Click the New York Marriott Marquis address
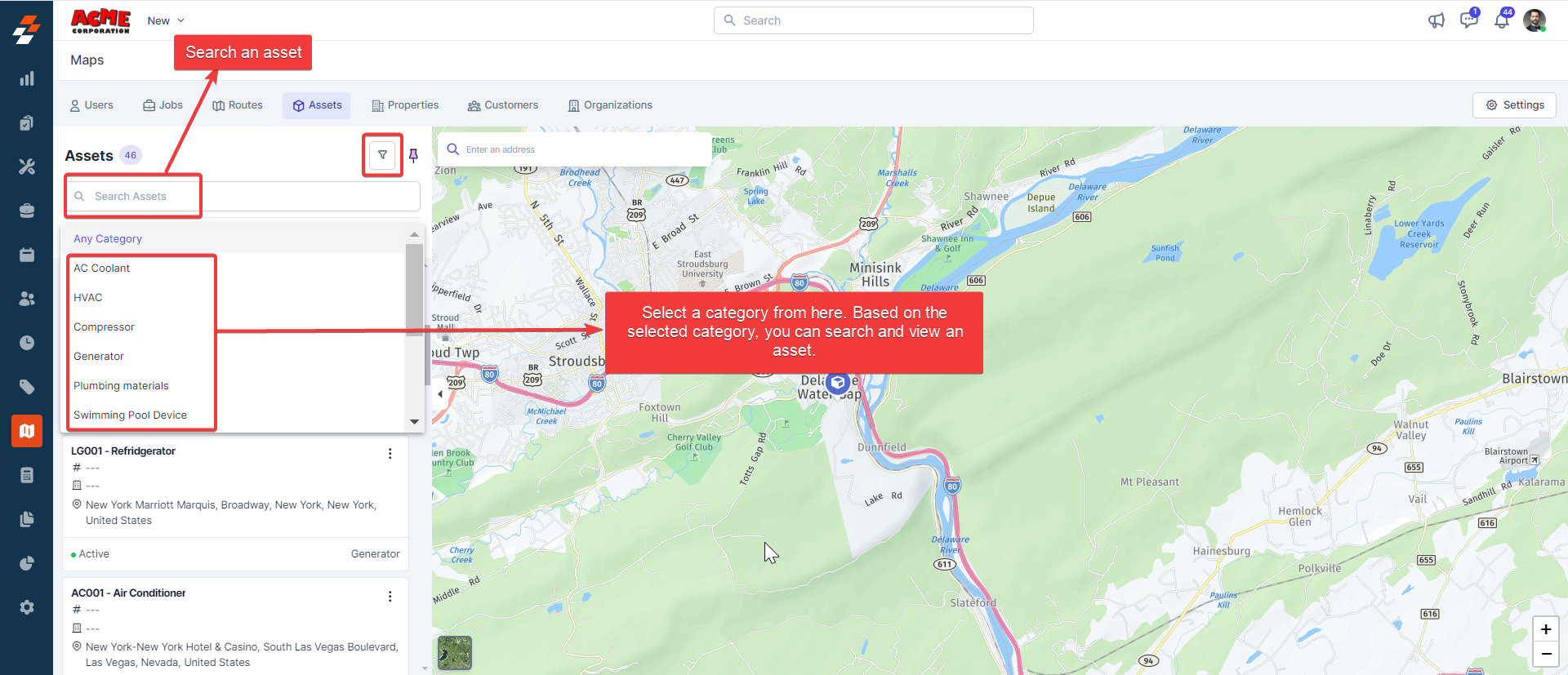The width and height of the screenshot is (1568, 675). [231, 513]
